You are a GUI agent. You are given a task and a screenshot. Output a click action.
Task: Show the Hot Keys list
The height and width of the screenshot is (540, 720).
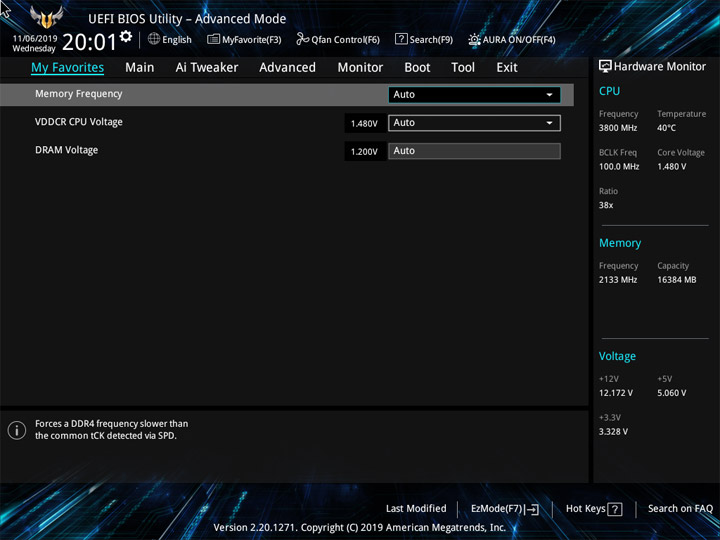click(x=594, y=509)
